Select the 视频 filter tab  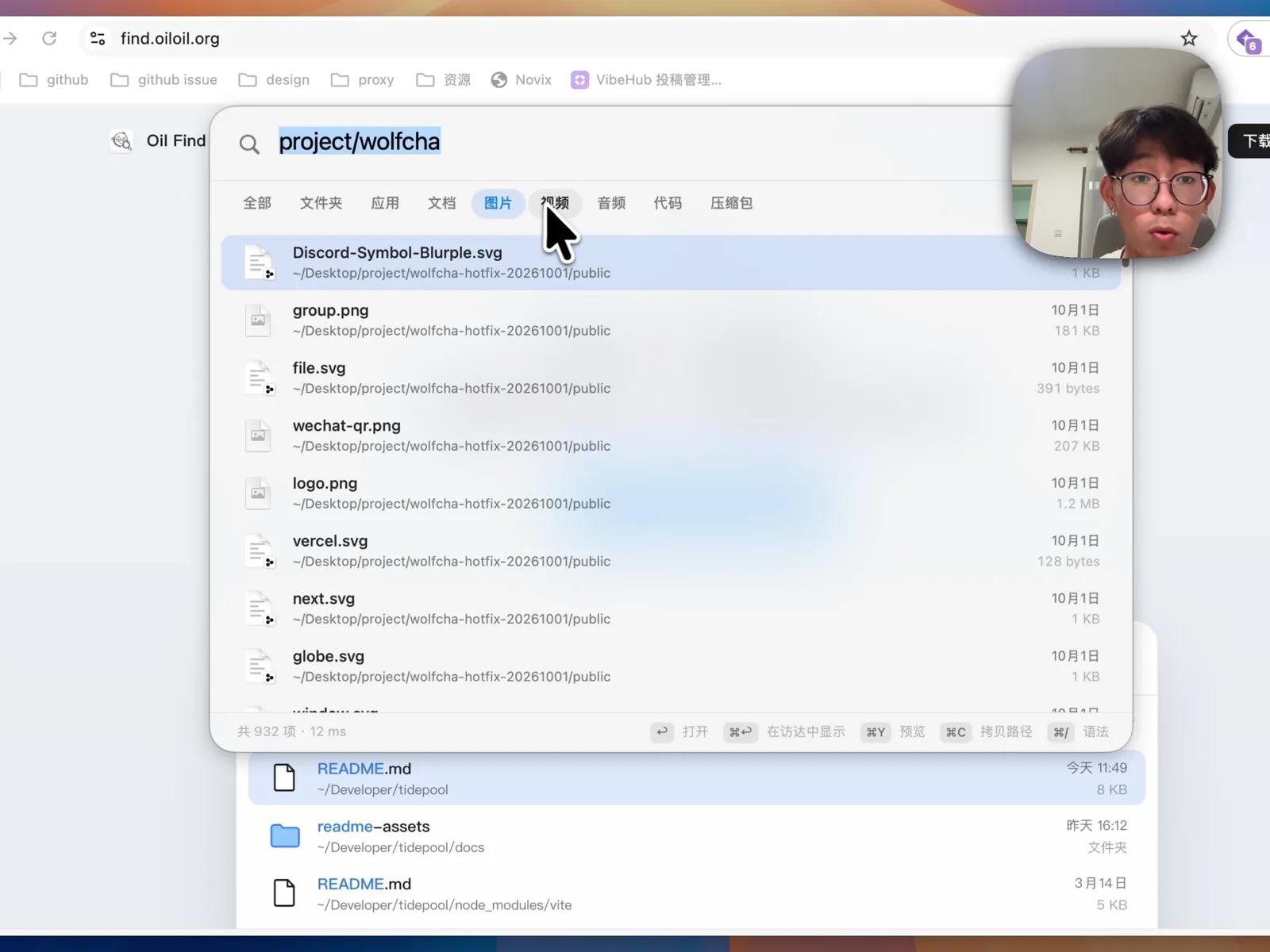coord(555,203)
